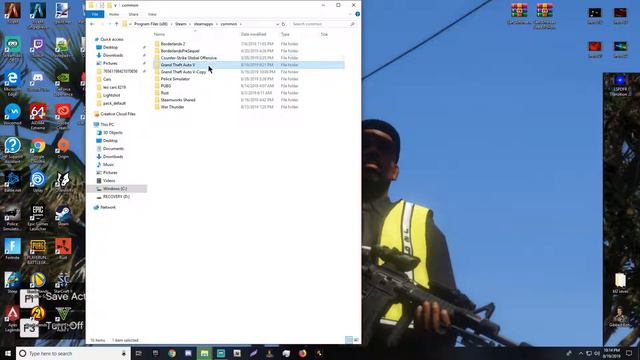Click the taskbar search box

73,353
